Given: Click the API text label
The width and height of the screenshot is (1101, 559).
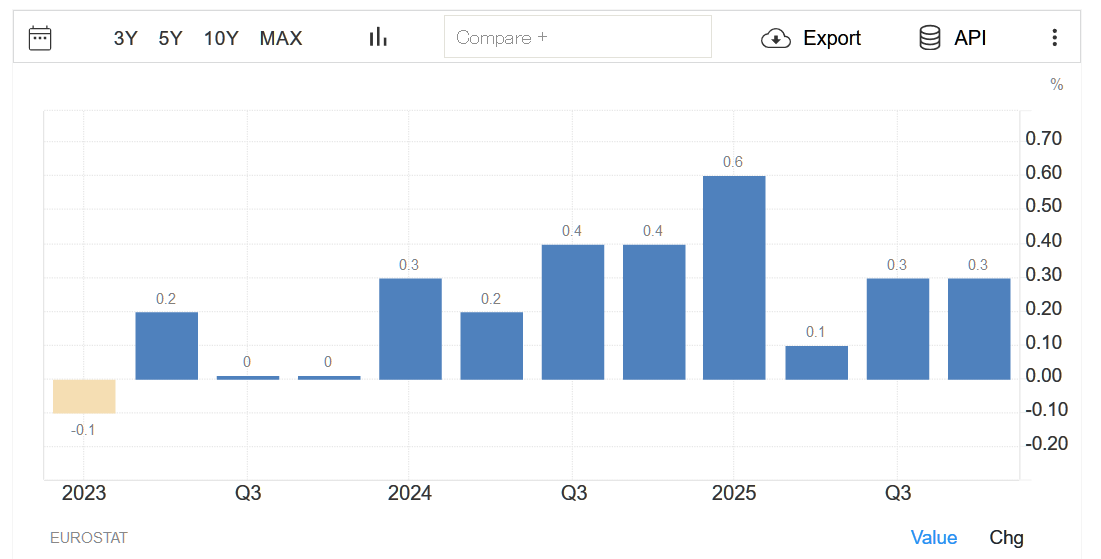Looking at the screenshot, I should click(x=970, y=38).
